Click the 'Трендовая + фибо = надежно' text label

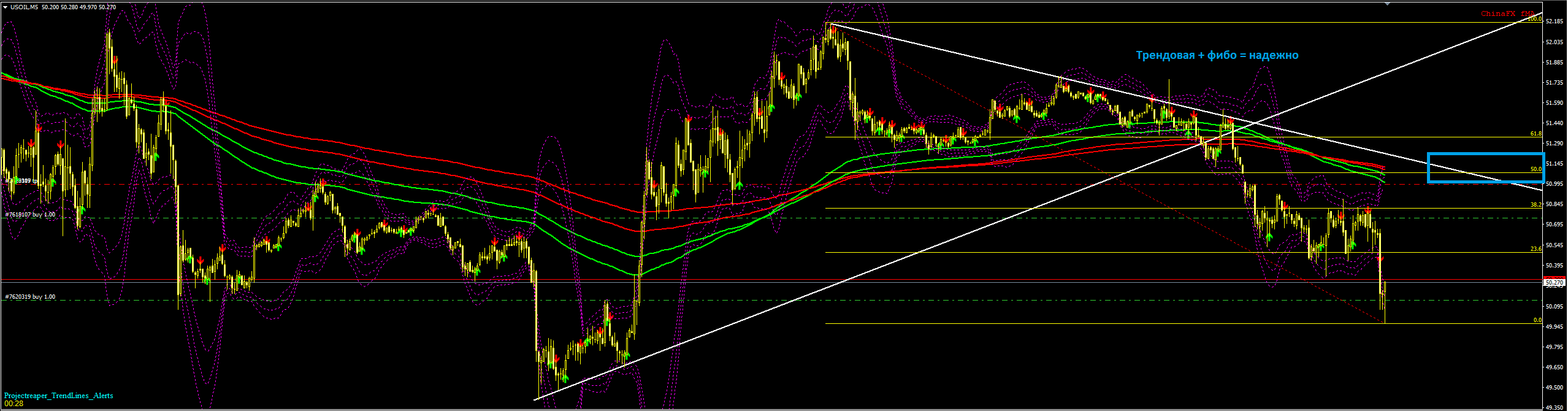click(x=1217, y=55)
